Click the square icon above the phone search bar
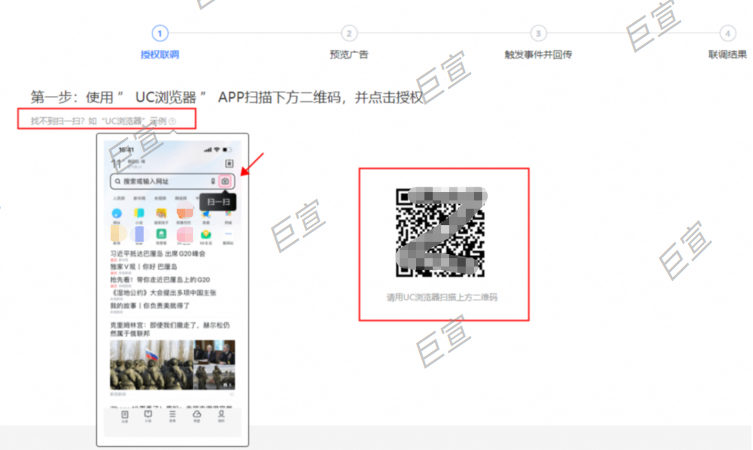The width and height of the screenshot is (753, 450). click(x=229, y=163)
